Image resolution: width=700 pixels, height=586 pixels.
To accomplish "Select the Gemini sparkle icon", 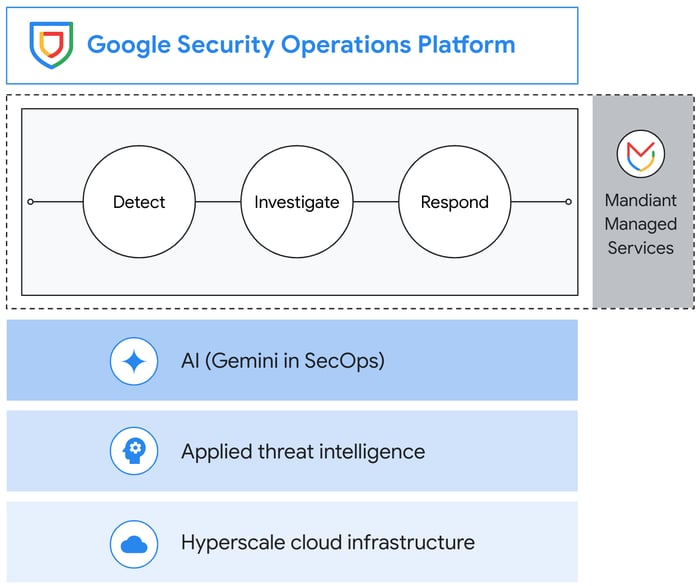I will [x=134, y=361].
